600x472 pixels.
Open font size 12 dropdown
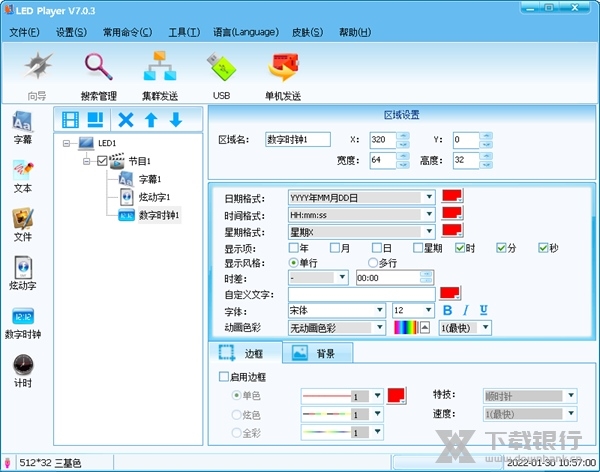click(428, 309)
